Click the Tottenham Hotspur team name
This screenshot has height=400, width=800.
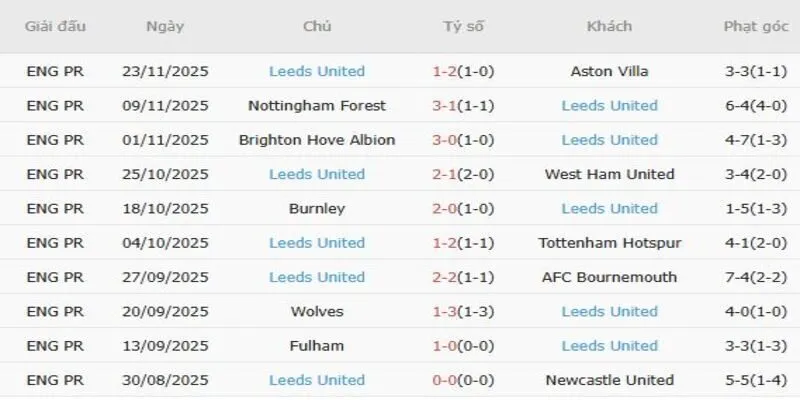pos(609,243)
